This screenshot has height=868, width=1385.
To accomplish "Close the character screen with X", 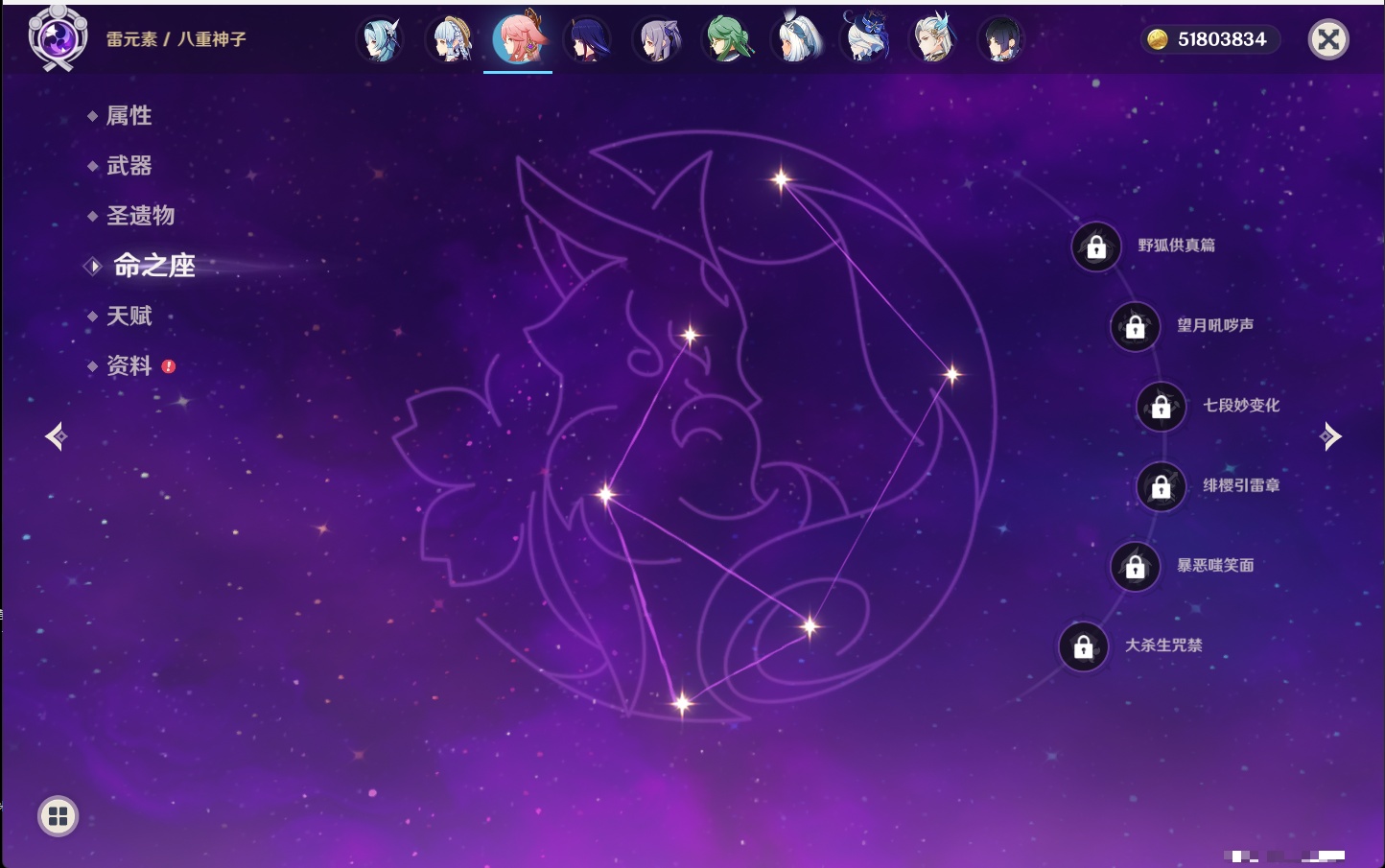I will pos(1328,39).
